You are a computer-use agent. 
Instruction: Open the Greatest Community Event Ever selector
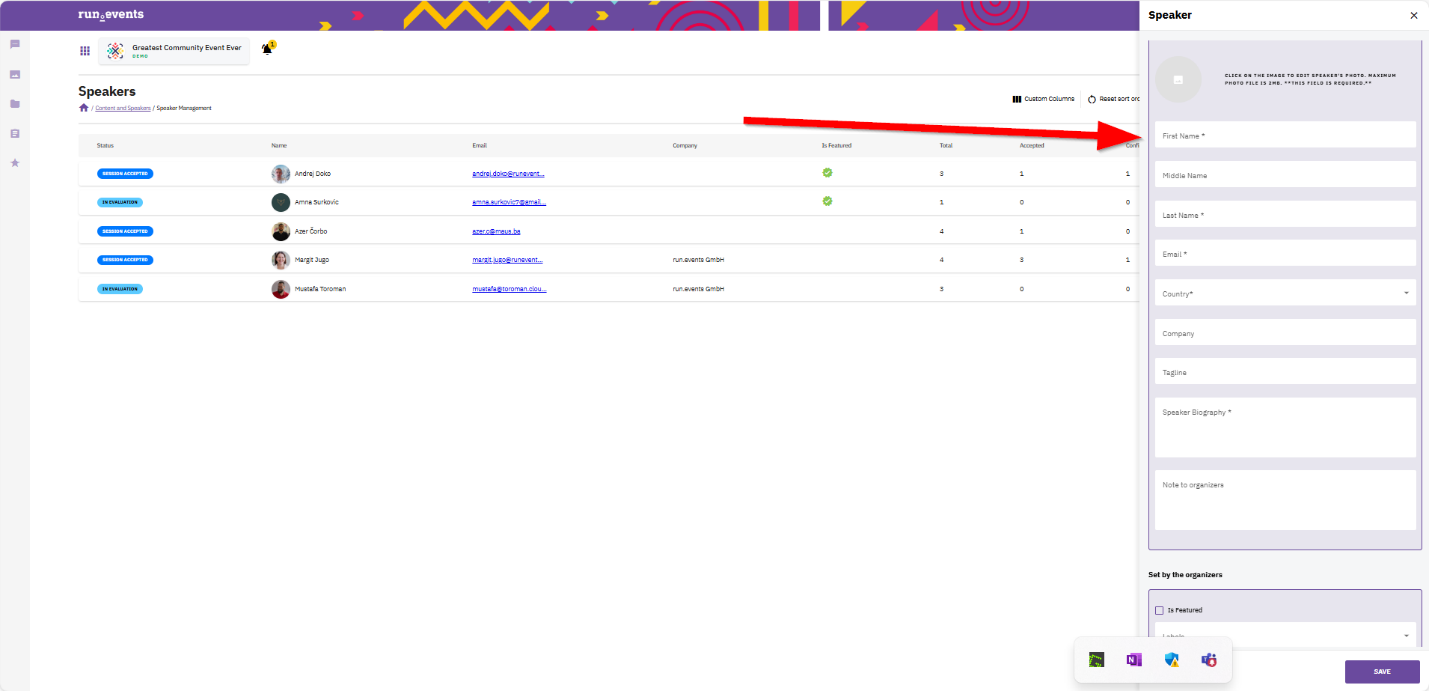[x=174, y=50]
